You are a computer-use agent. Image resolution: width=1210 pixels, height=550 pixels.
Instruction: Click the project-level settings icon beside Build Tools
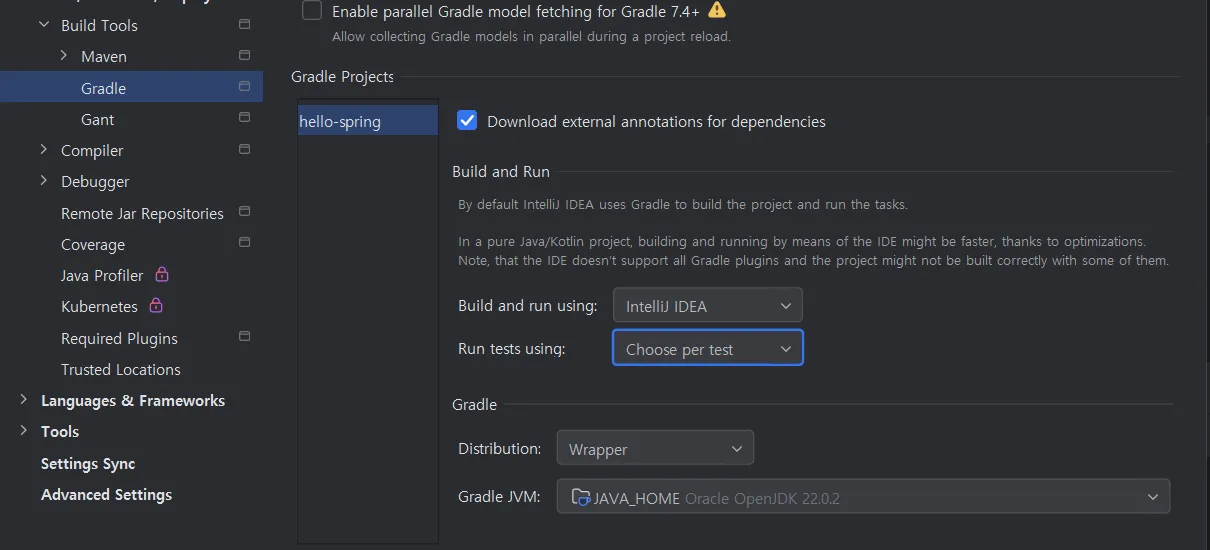pos(244,24)
